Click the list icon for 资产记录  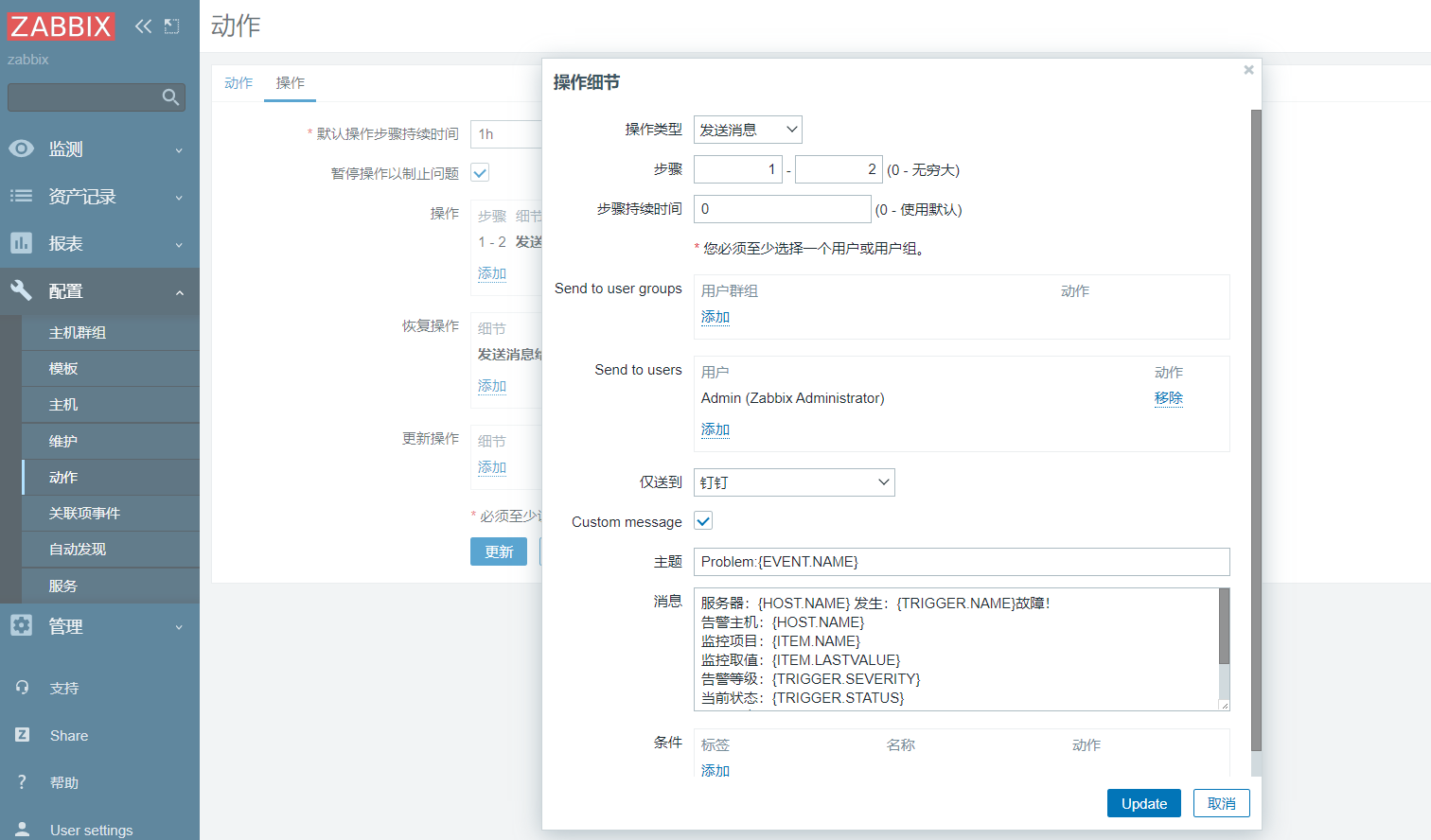pos(21,196)
